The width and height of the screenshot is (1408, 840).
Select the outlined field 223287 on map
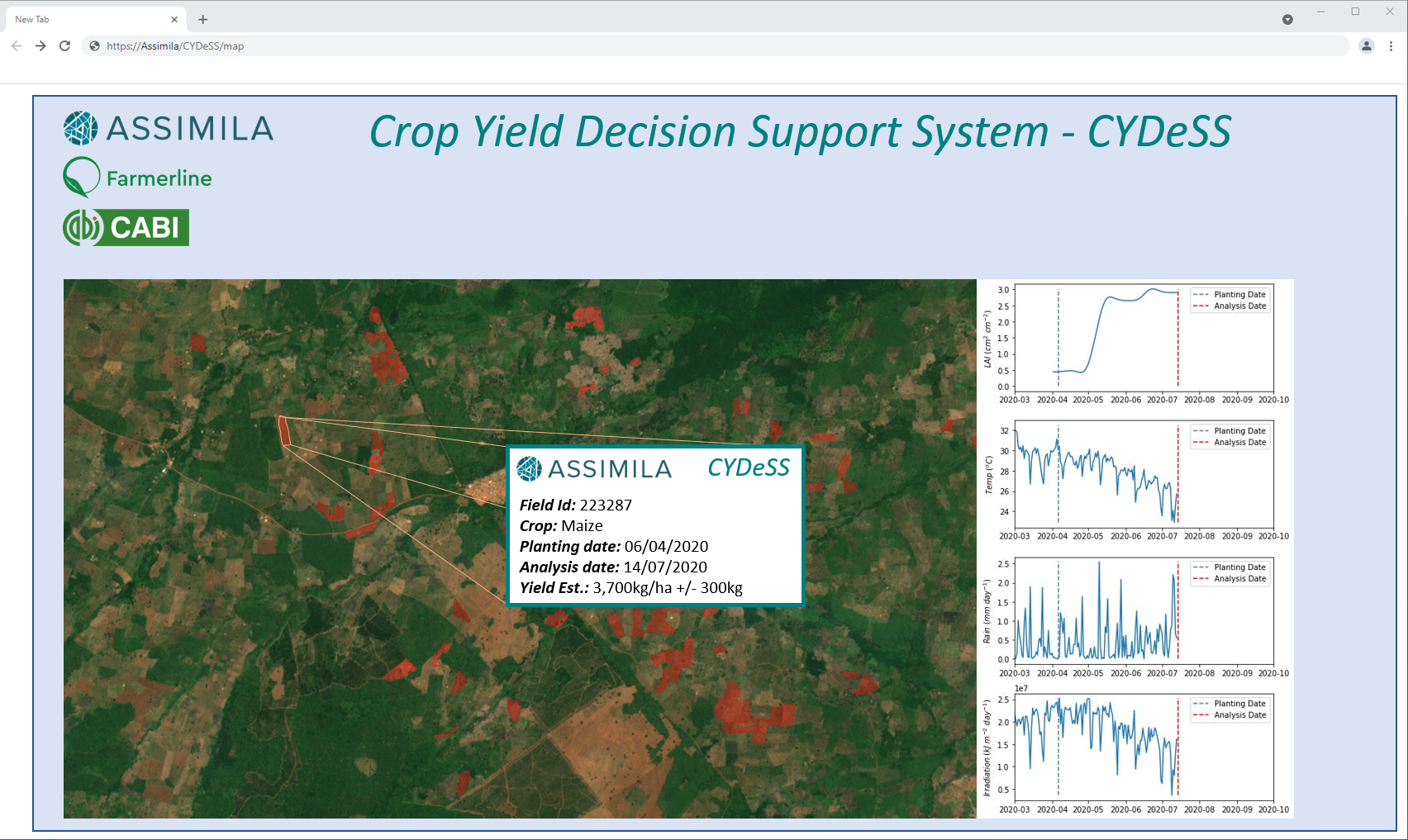283,430
